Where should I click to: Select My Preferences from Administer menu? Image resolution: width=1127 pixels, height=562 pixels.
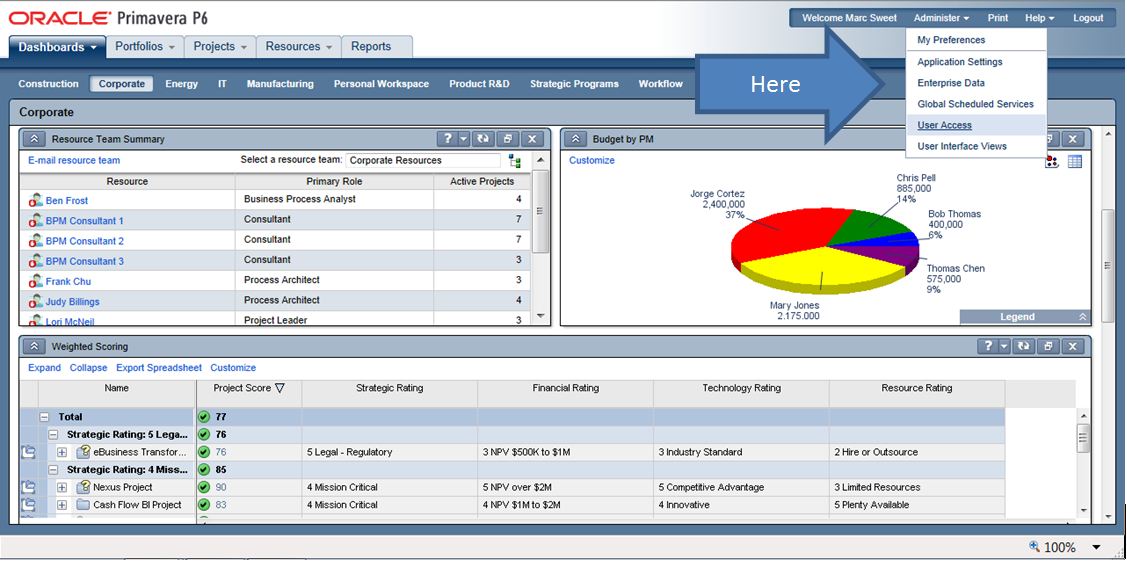[951, 40]
